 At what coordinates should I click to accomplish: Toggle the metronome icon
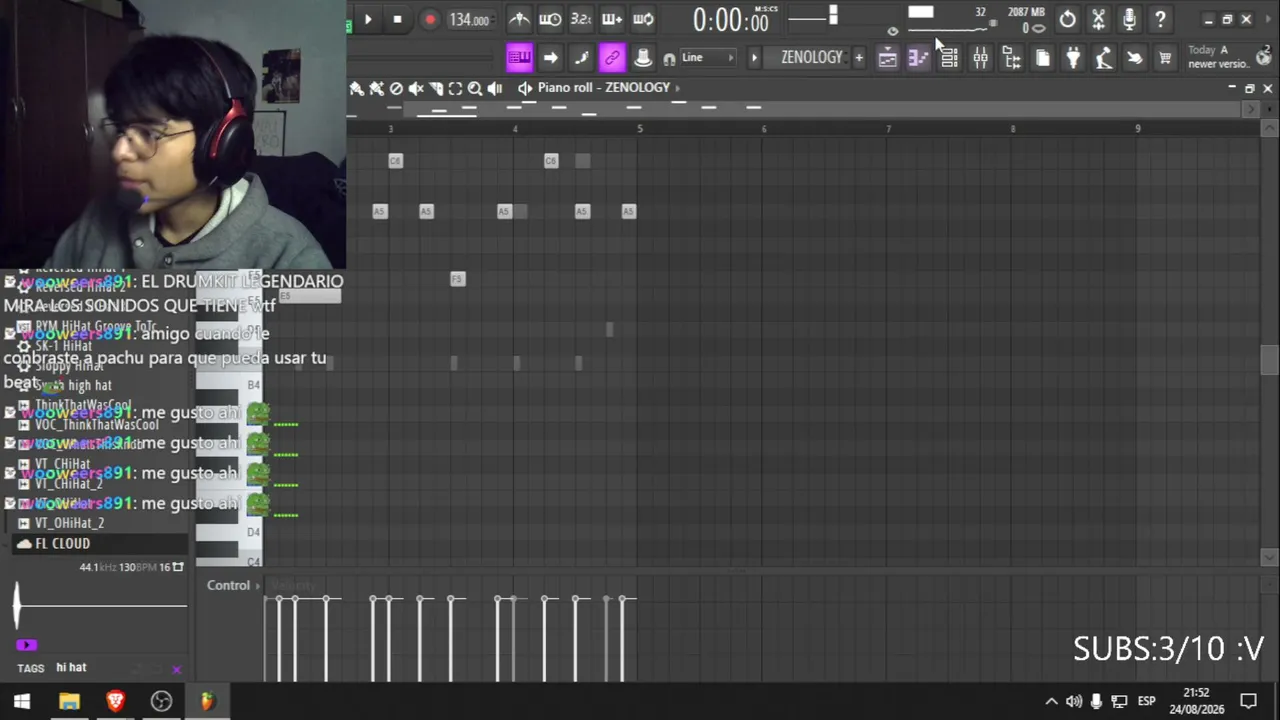519,19
